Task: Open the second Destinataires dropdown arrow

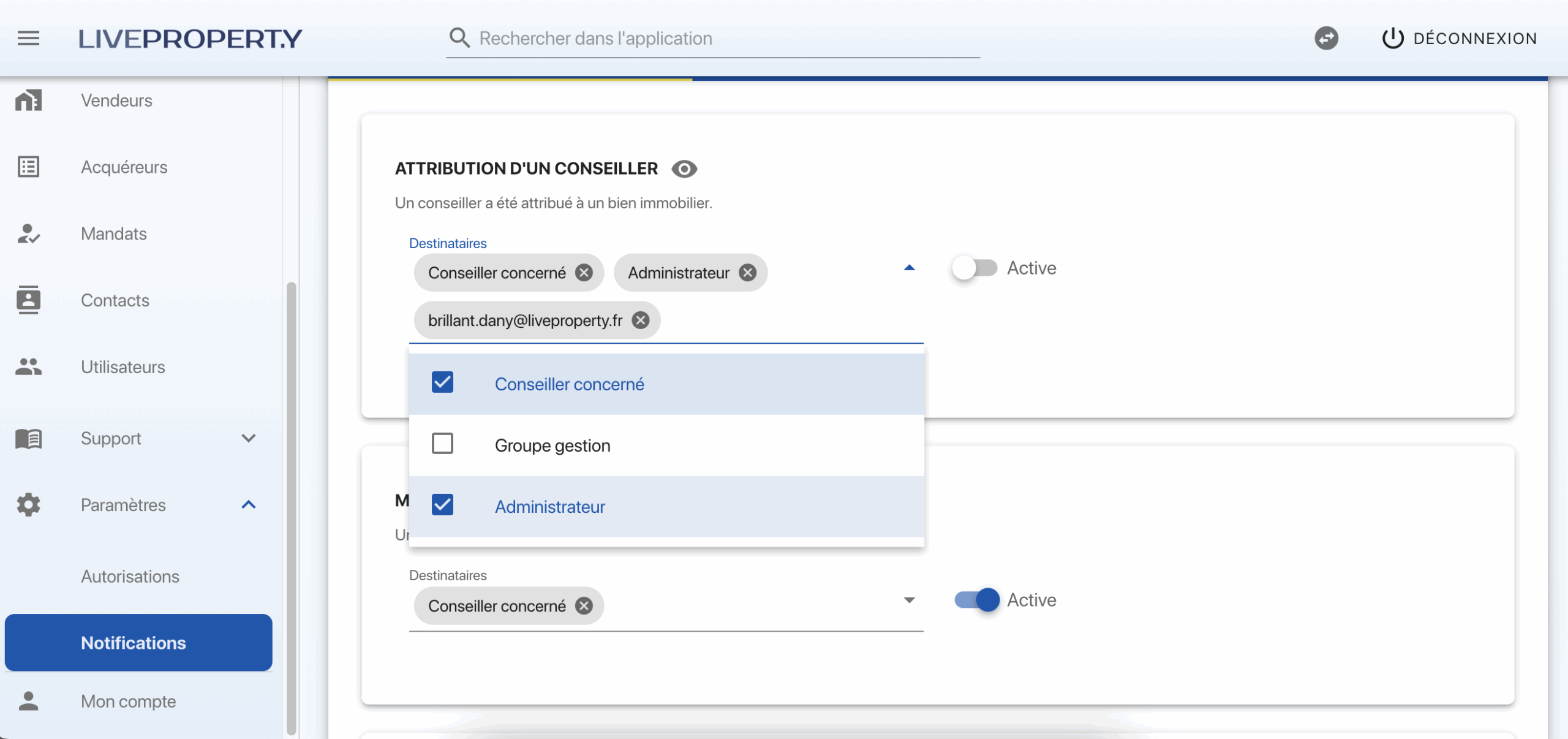Action: [909, 600]
